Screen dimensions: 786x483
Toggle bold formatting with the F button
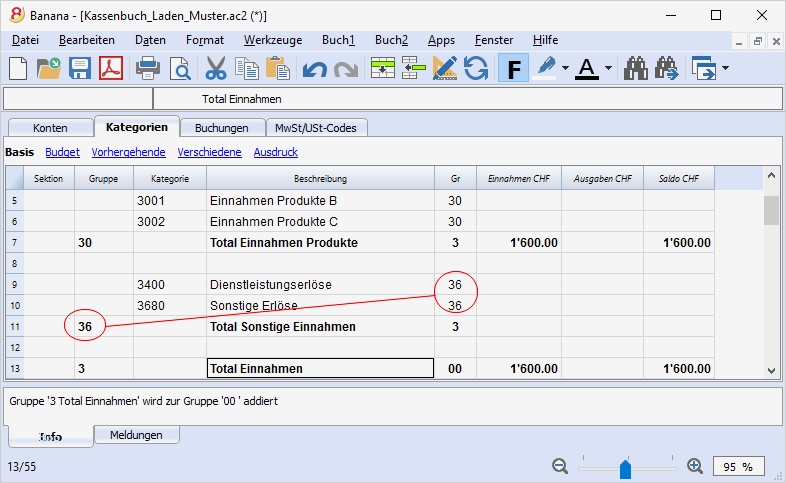(513, 68)
